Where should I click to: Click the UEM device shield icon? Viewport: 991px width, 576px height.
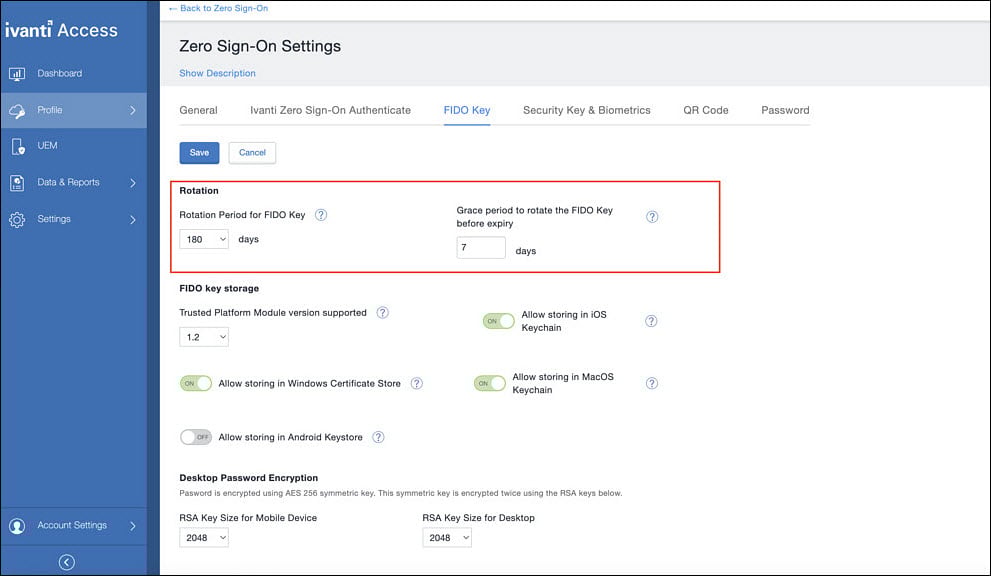(18, 147)
